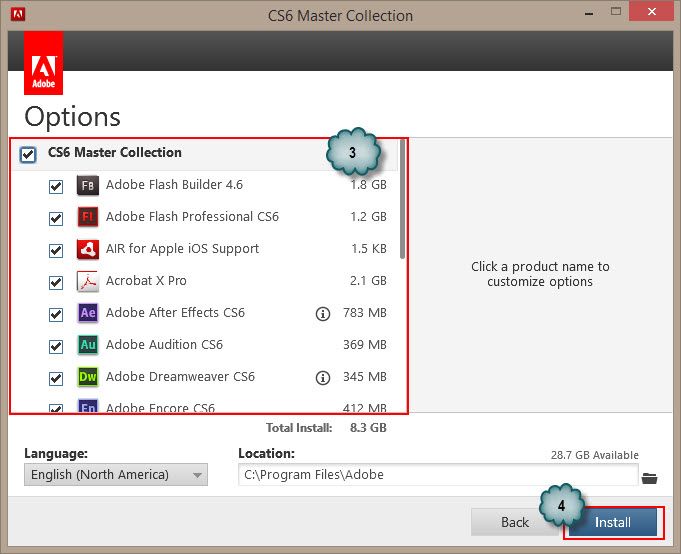Click the Total Install 8.3 GB value
Viewport: 681px width, 554px height.
tap(368, 428)
